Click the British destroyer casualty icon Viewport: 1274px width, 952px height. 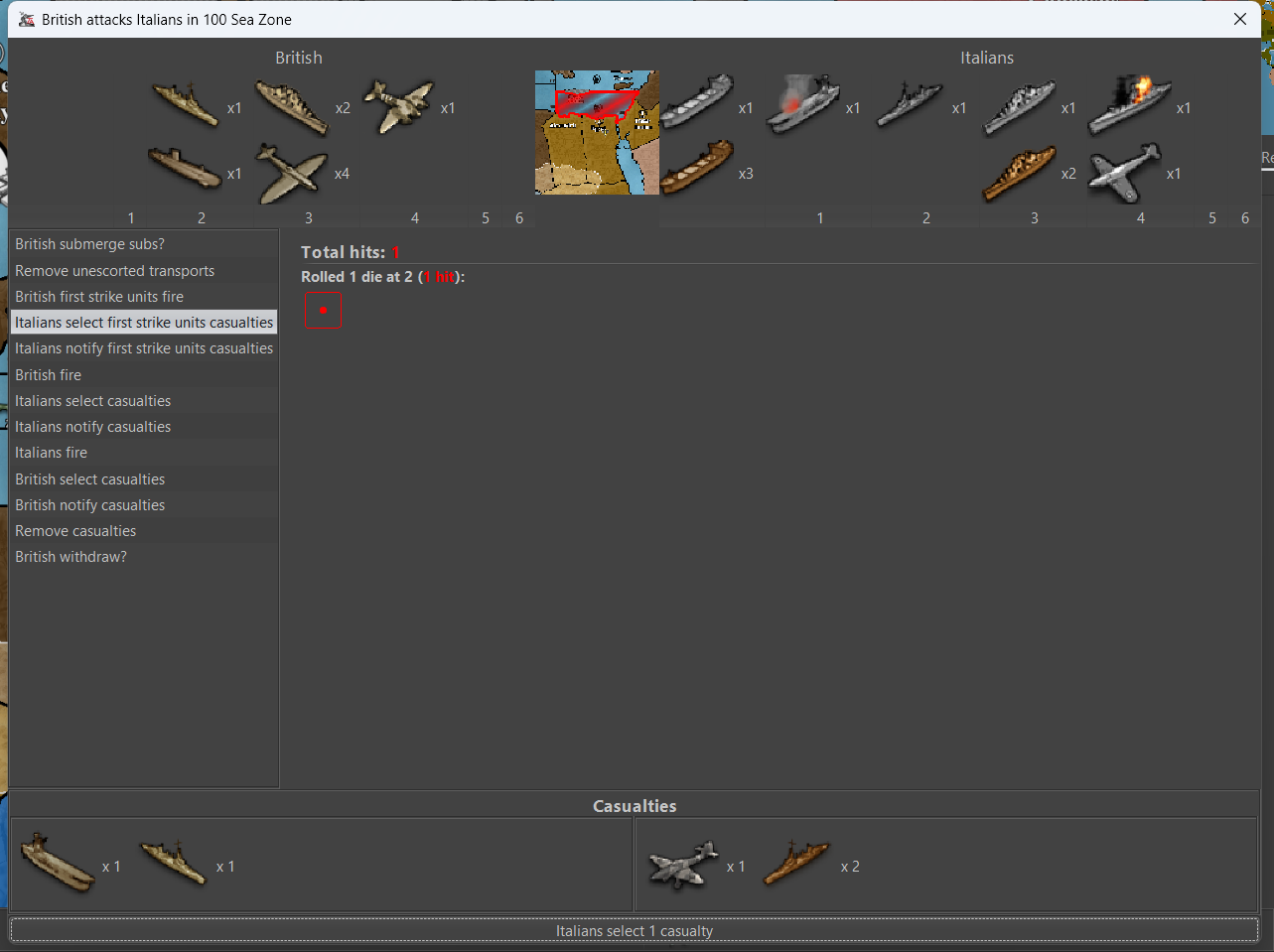tap(174, 863)
